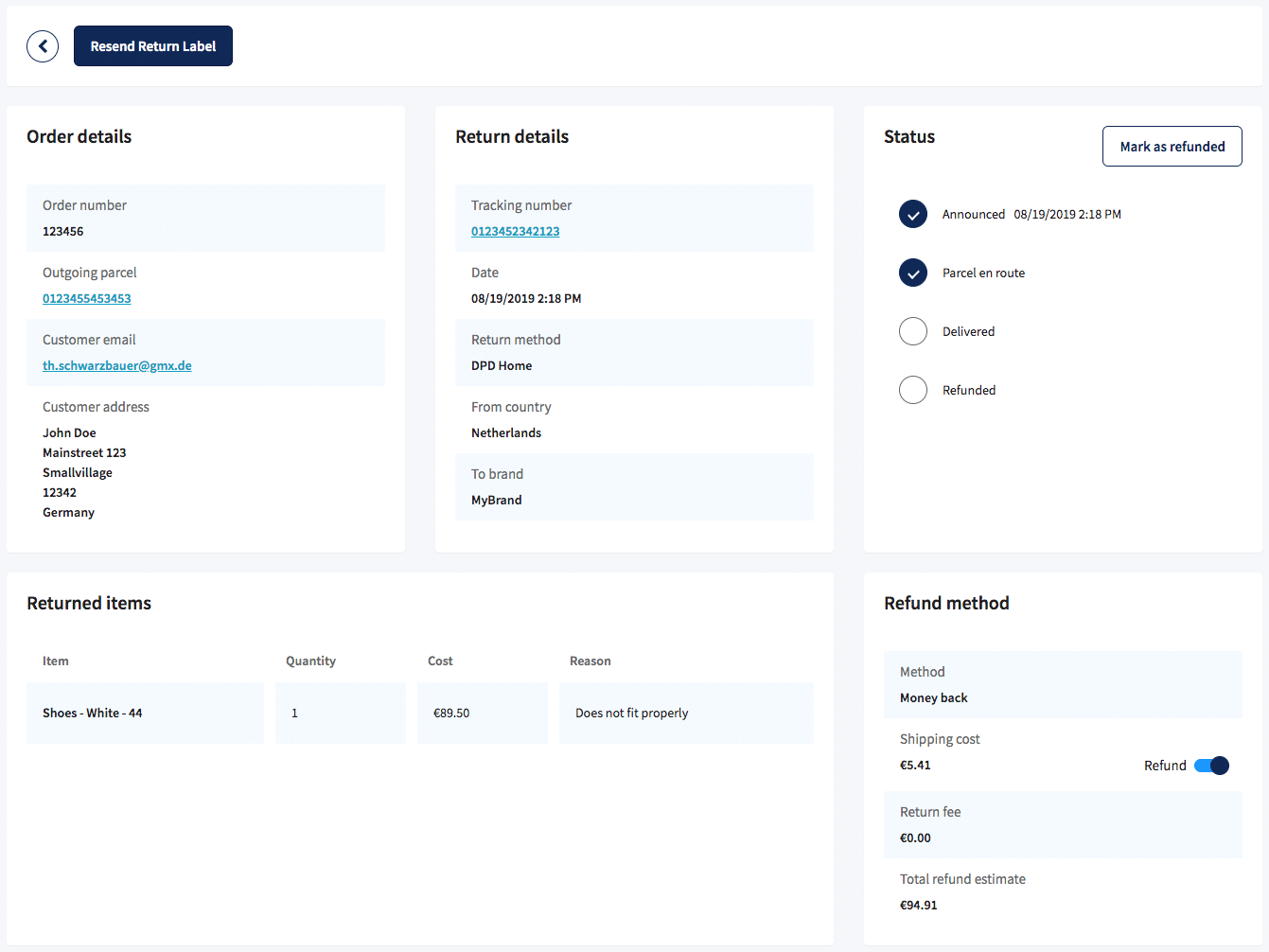This screenshot has height=952, width=1269.
Task: Click the Quantity column header
Action: 310,661
